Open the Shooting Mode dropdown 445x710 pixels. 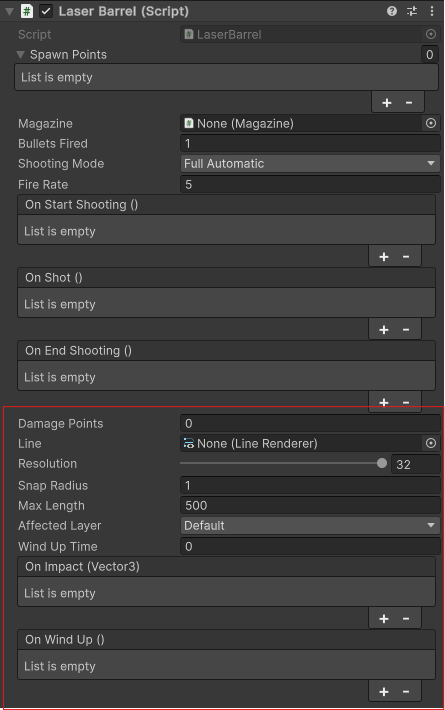[x=310, y=163]
